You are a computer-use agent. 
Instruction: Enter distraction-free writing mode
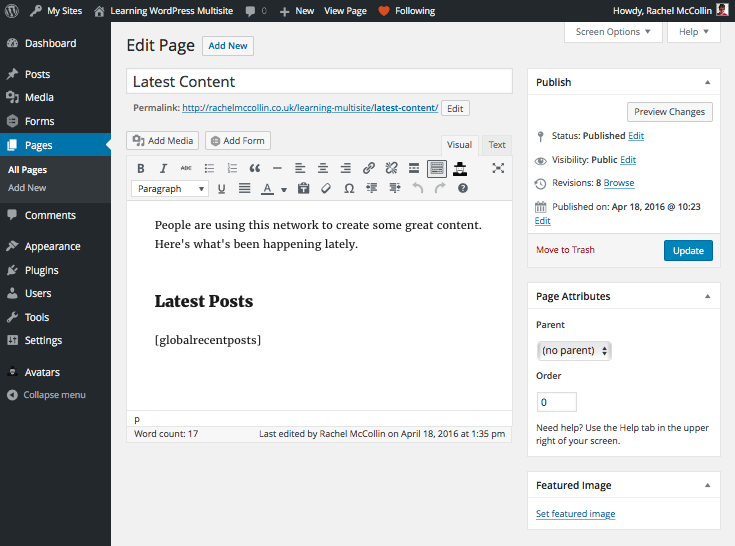coord(498,168)
